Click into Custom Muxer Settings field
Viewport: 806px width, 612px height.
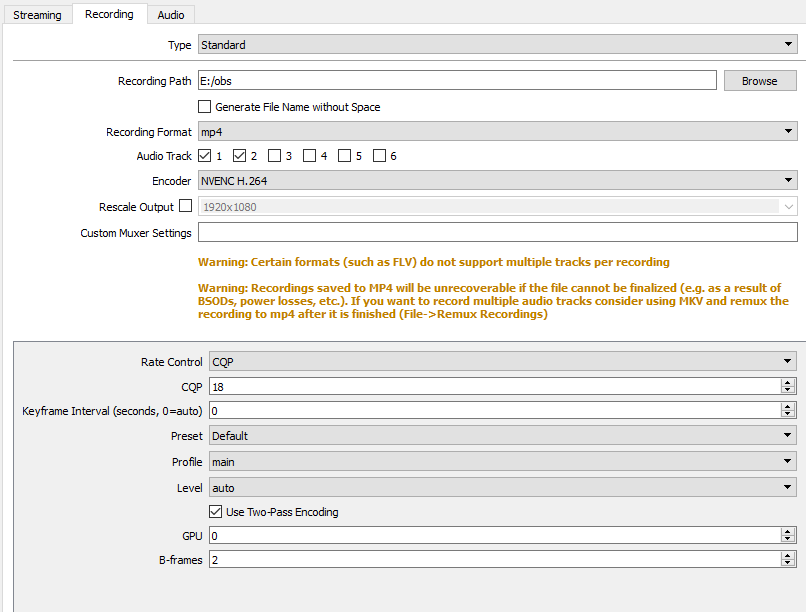[x=498, y=232]
